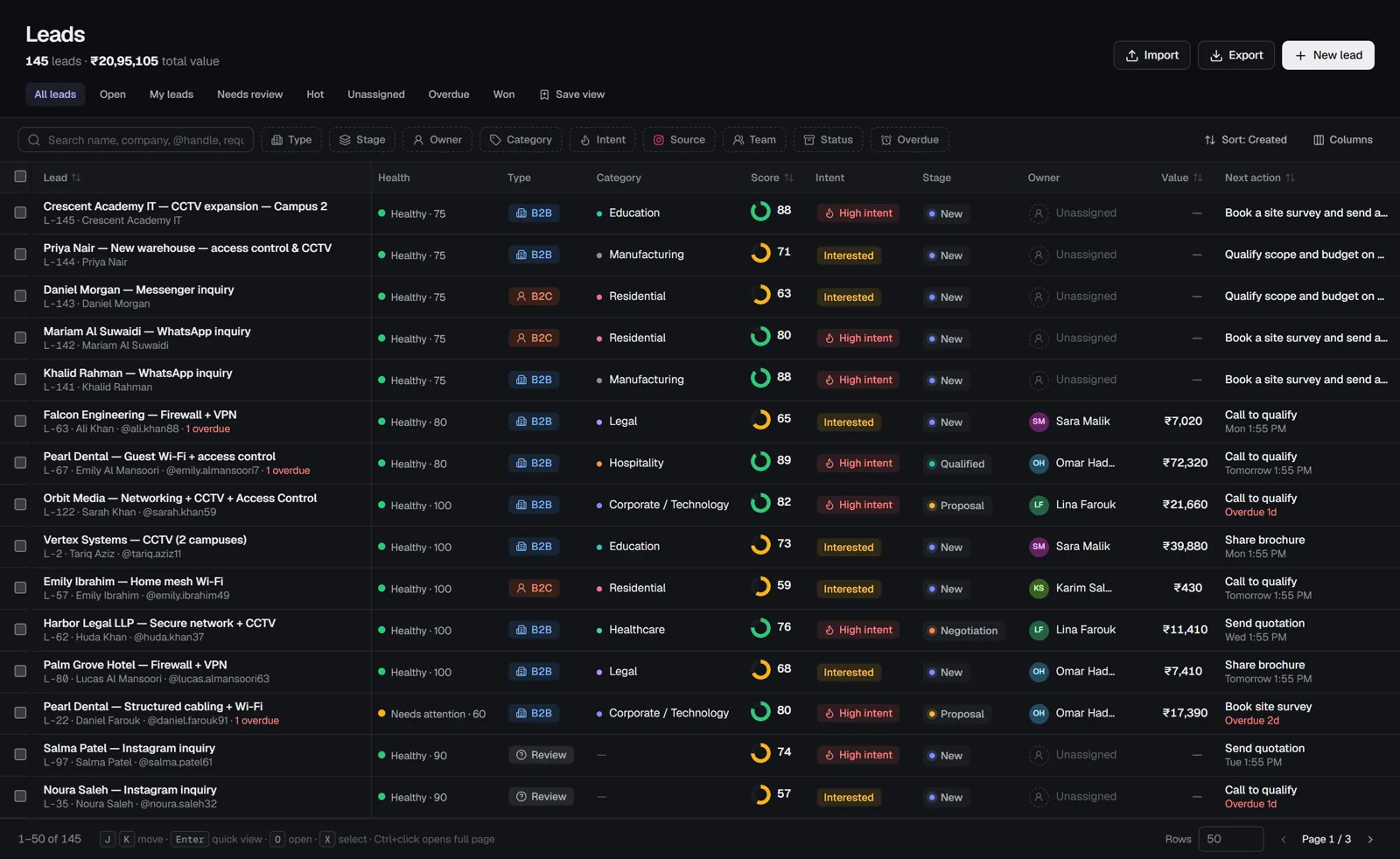Click the Import button
This screenshot has width=1400, height=859.
click(1151, 55)
